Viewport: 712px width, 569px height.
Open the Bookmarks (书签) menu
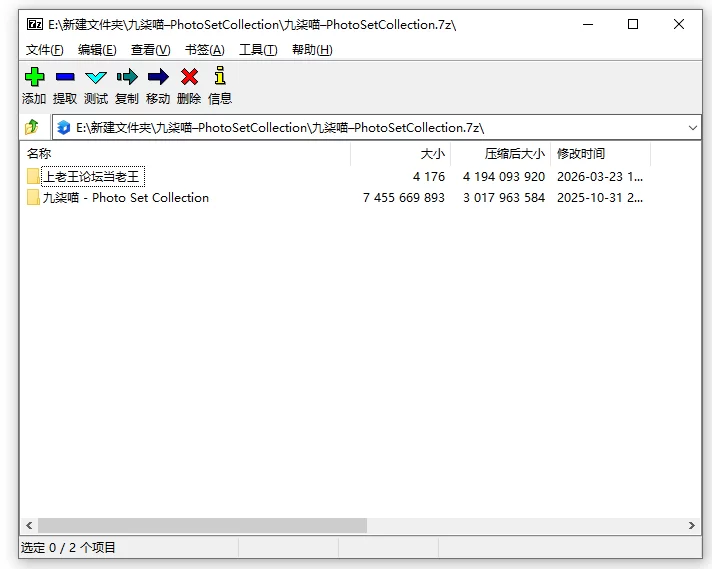[x=204, y=50]
